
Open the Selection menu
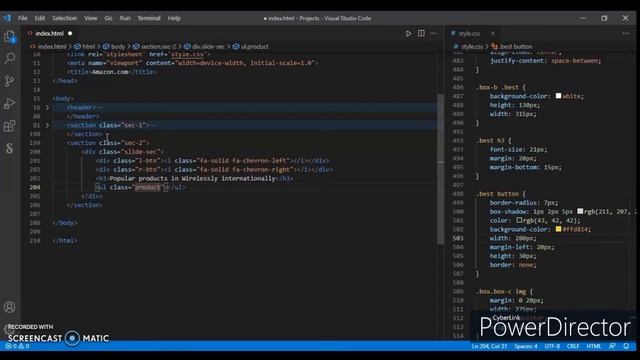coord(64,18)
